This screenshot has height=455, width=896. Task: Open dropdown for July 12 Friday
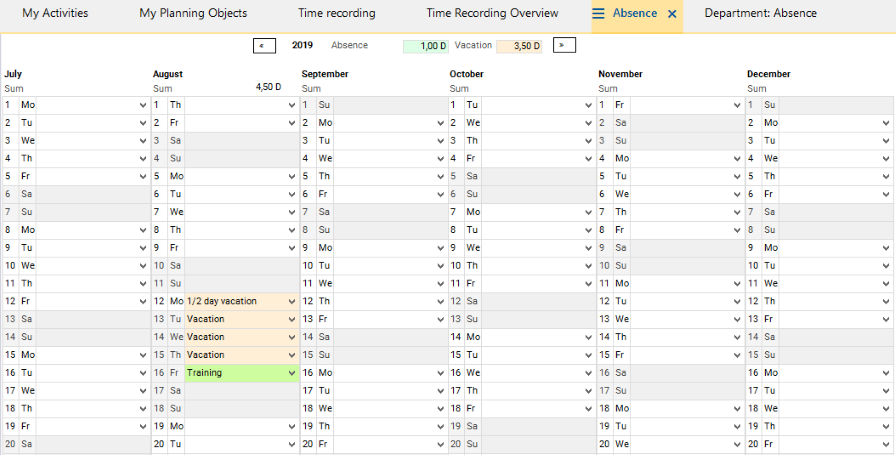pos(143,301)
